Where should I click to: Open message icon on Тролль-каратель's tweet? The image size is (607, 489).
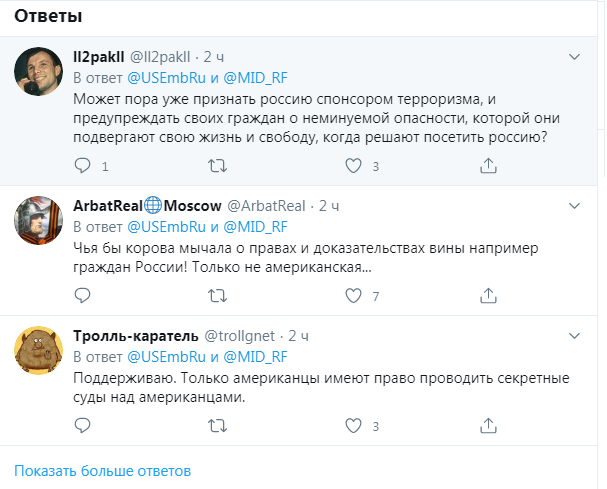click(x=487, y=426)
